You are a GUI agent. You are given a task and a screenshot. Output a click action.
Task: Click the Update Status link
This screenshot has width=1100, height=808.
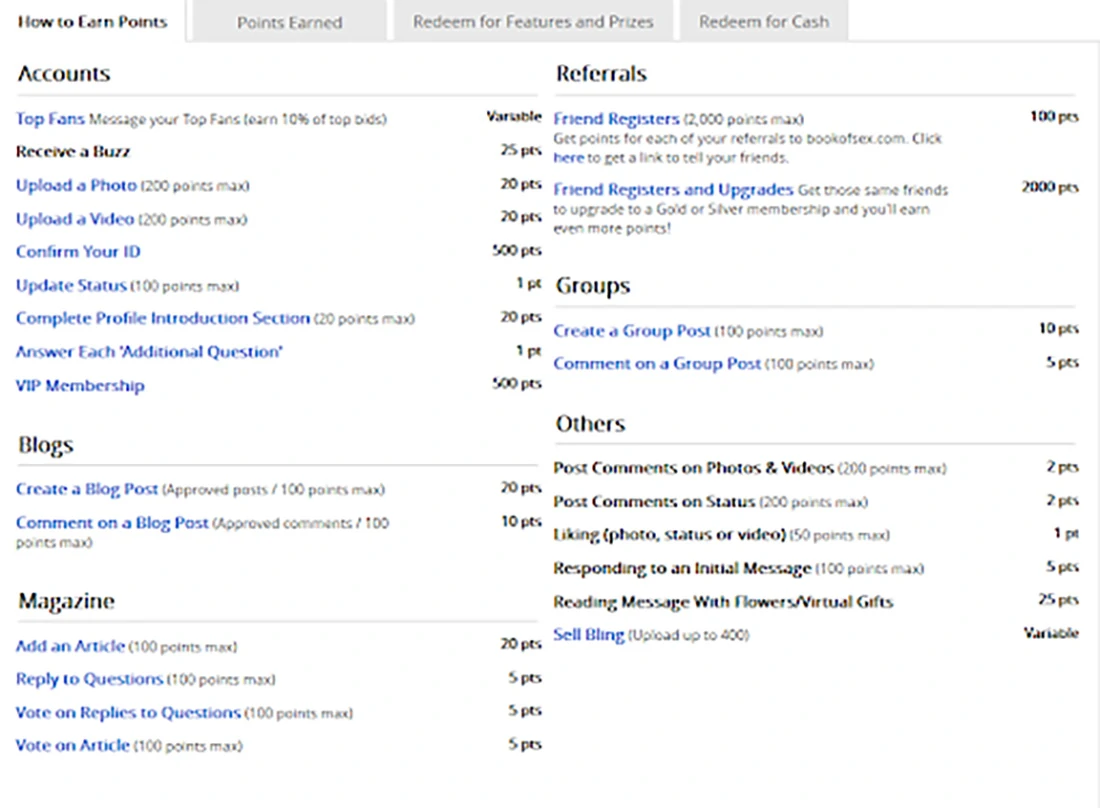71,285
